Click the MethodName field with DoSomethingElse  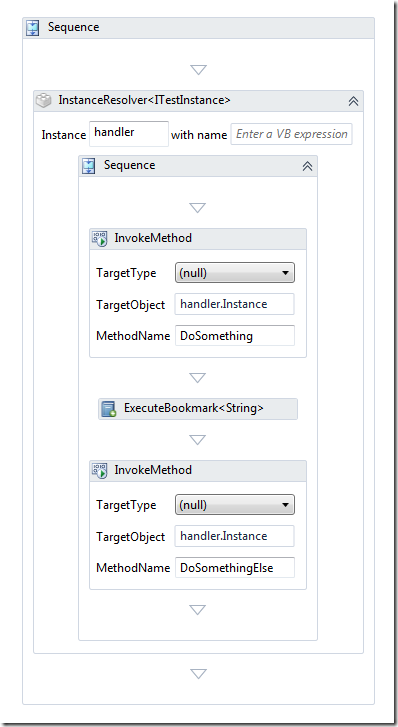(235, 568)
